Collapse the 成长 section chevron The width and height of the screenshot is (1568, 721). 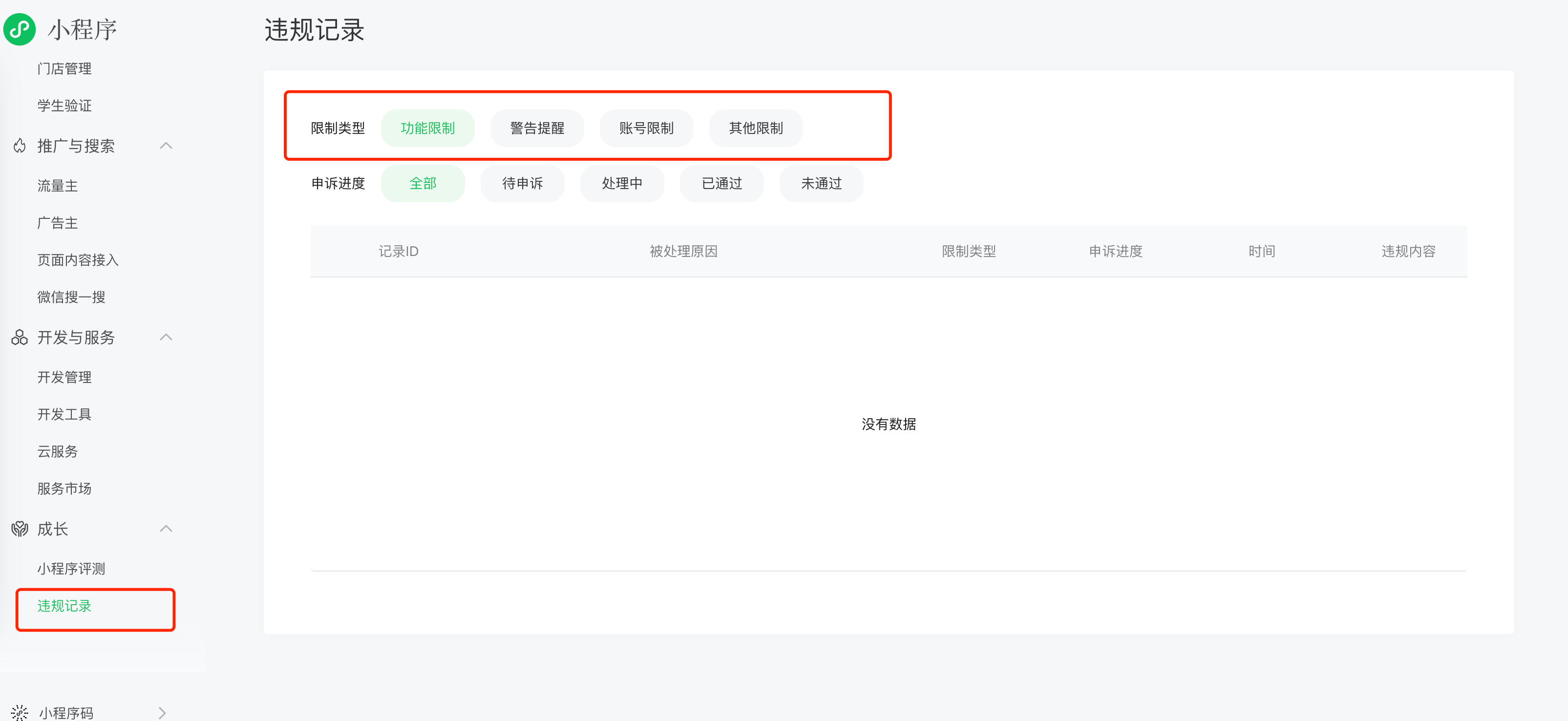166,529
